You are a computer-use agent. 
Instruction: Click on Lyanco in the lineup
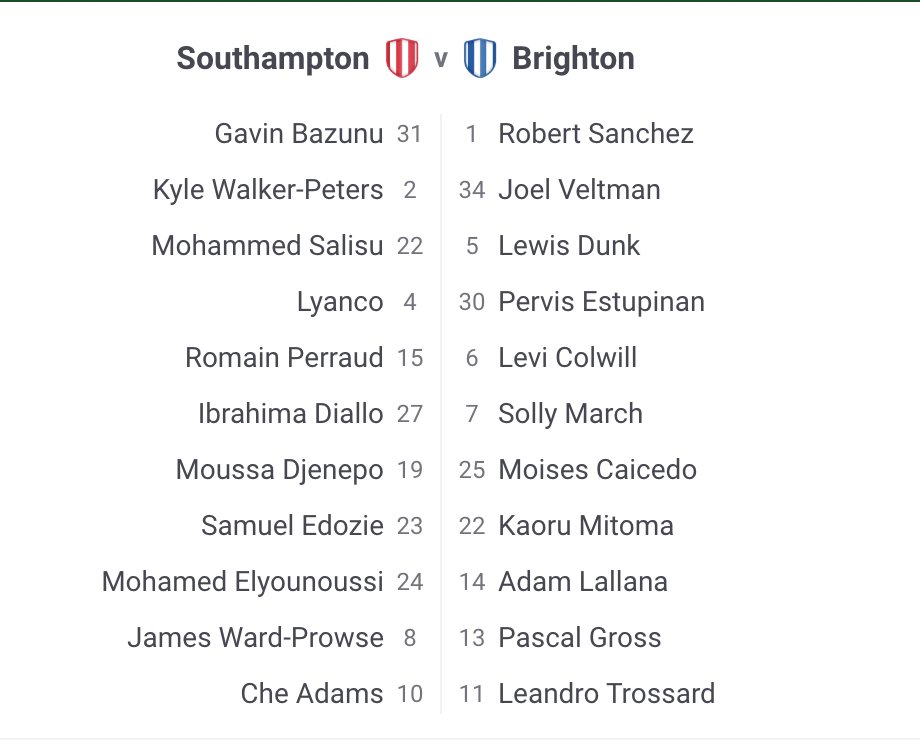(340, 302)
